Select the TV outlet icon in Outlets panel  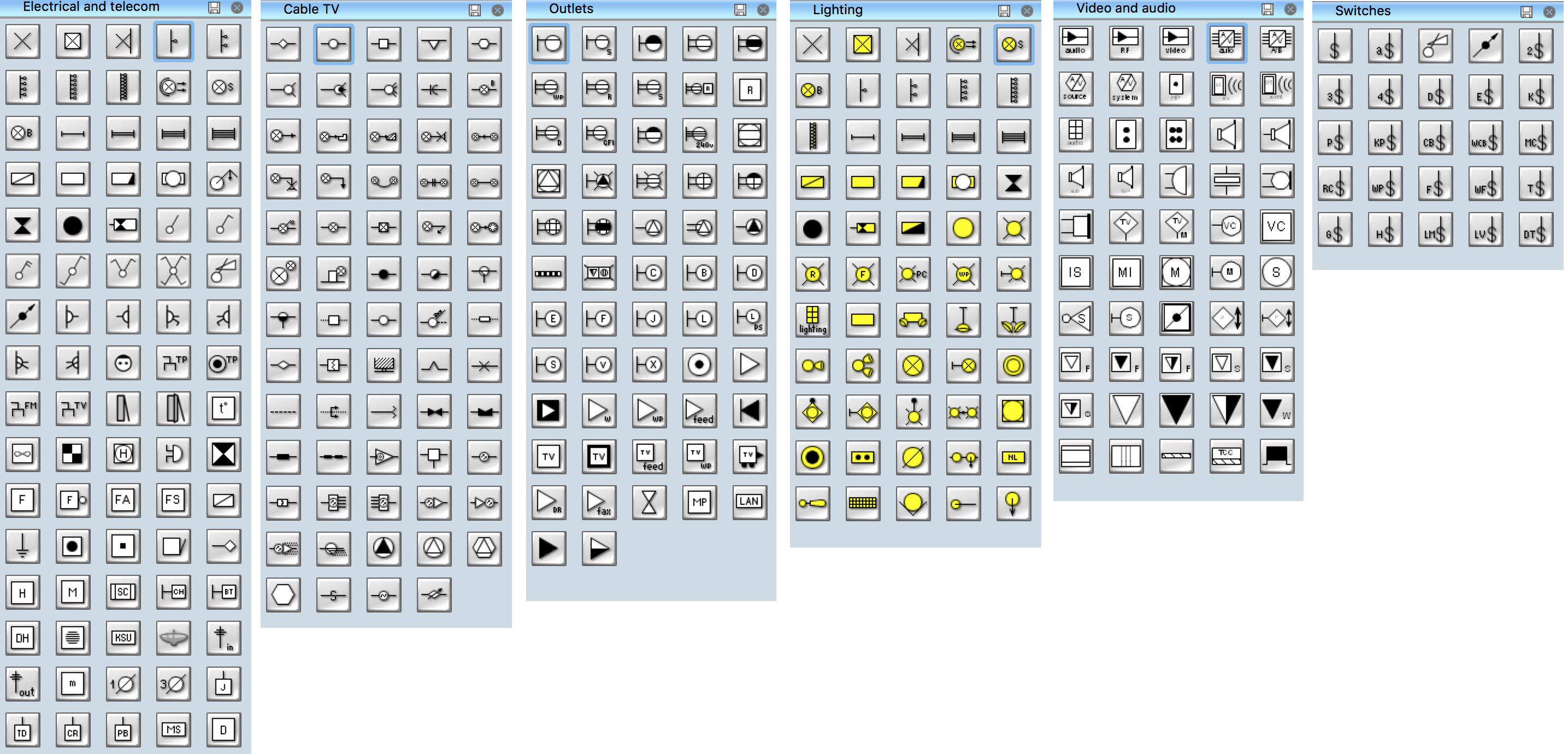pos(550,456)
